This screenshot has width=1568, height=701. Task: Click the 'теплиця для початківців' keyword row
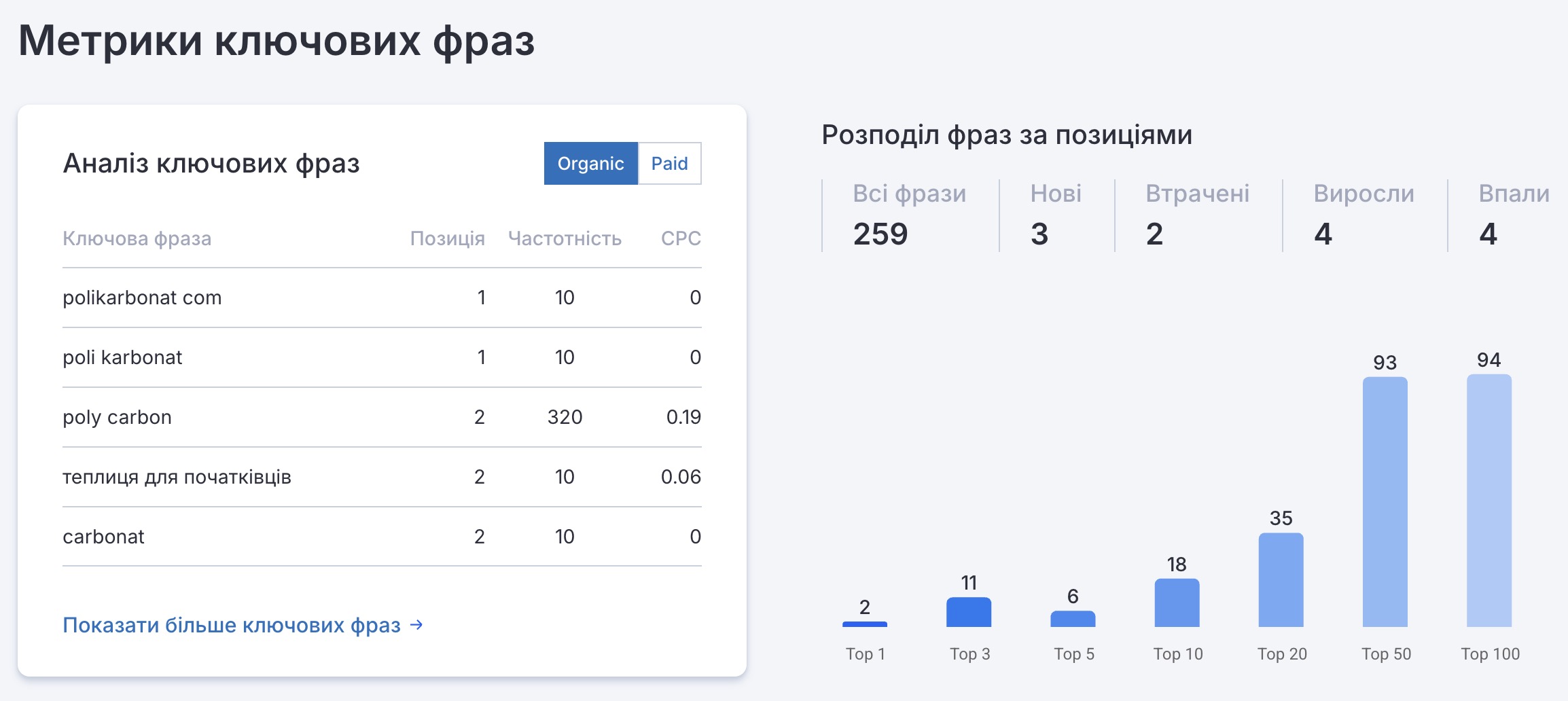pos(177,477)
